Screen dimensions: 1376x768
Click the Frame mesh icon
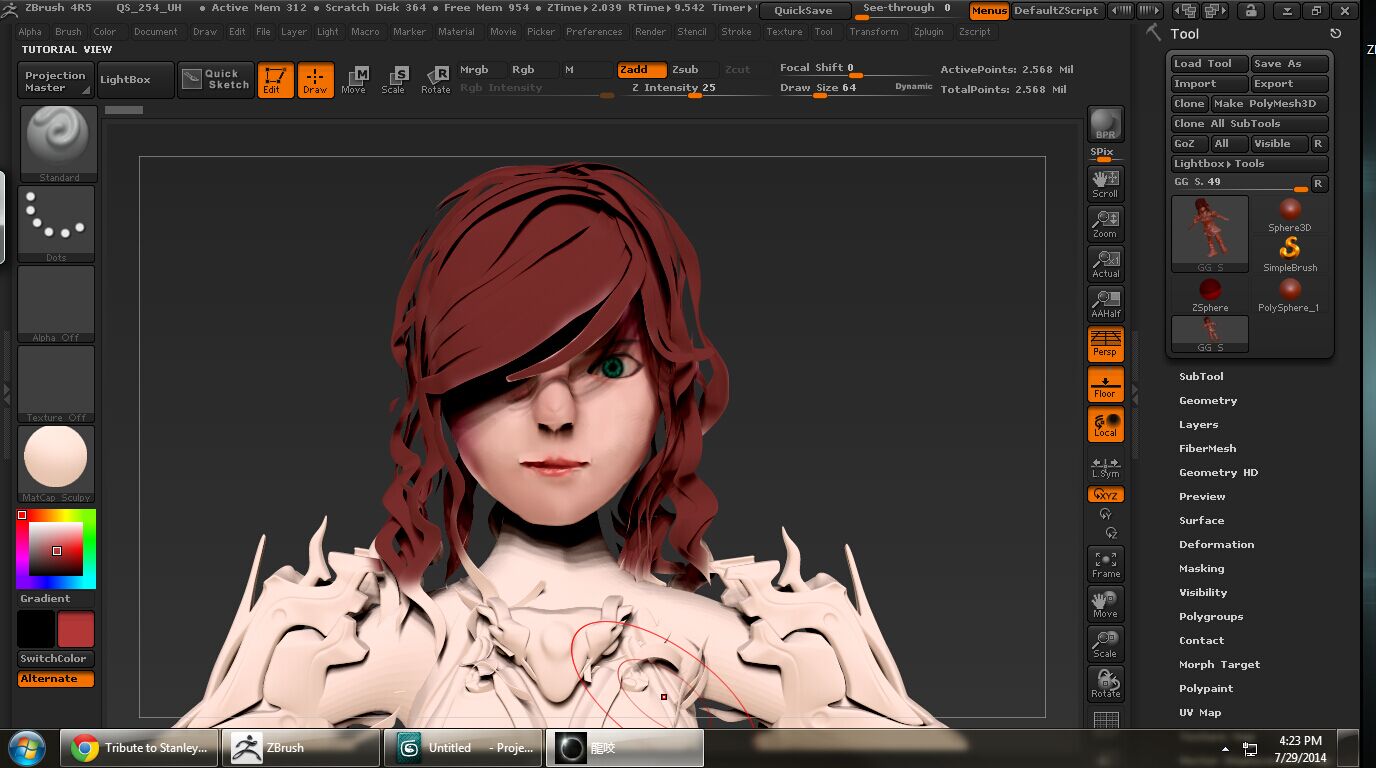point(1105,563)
